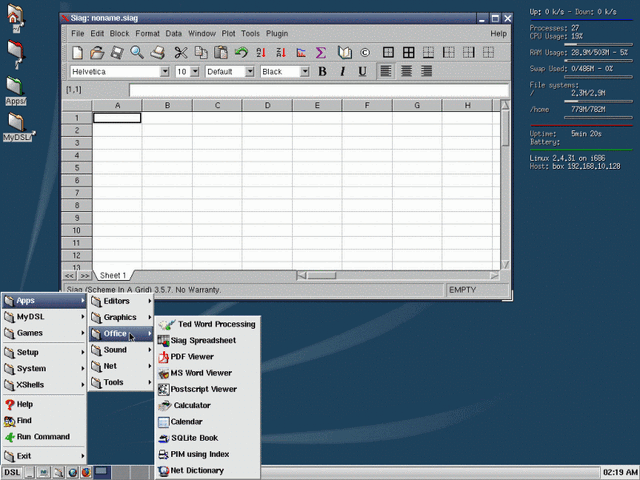This screenshot has width=640, height=480.
Task: Open the File menu
Action: (x=78, y=33)
